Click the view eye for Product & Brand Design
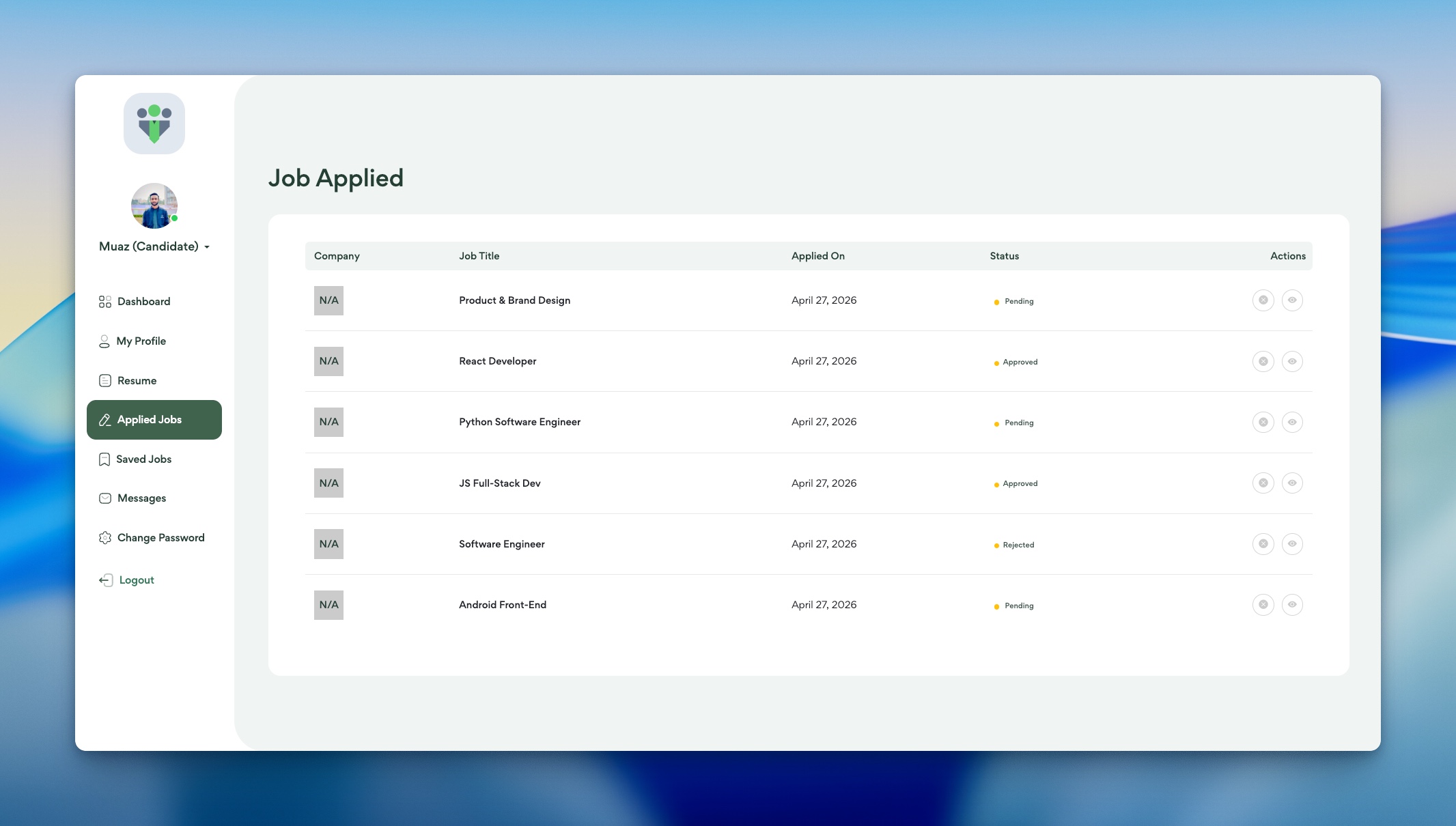Viewport: 1456px width, 826px height. (x=1291, y=300)
